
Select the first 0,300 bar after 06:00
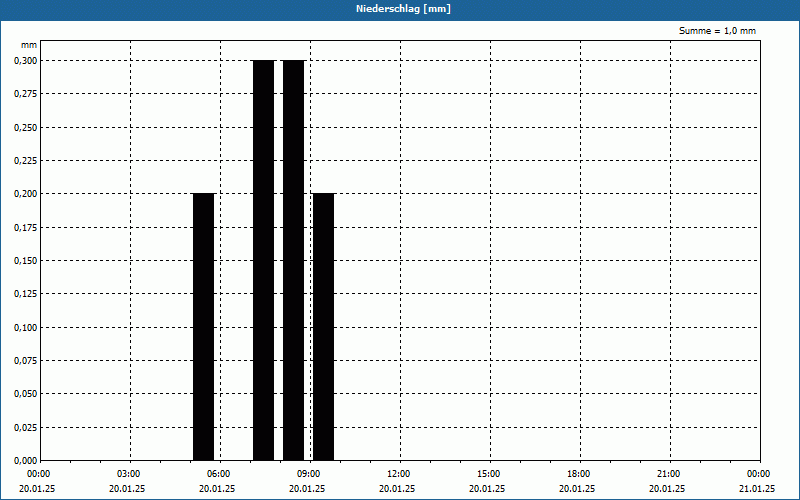point(264,260)
